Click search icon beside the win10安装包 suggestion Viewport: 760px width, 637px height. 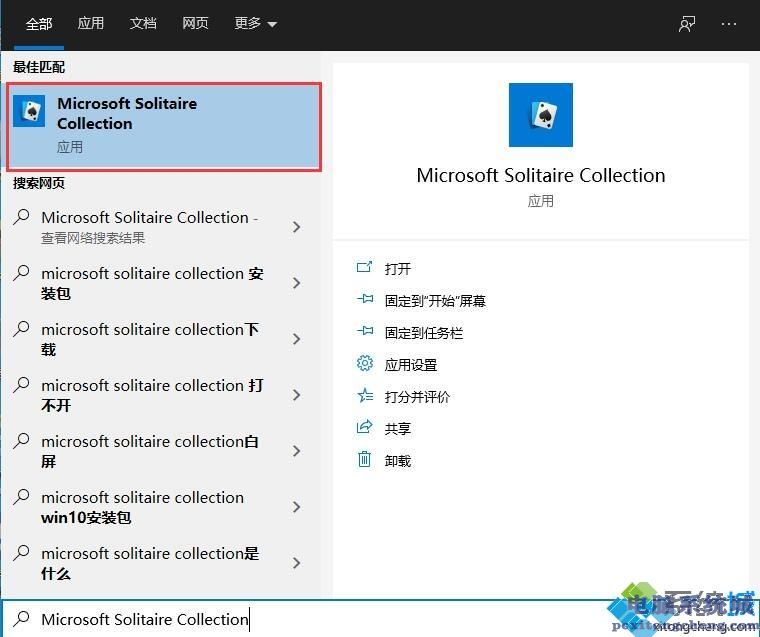tap(21, 497)
